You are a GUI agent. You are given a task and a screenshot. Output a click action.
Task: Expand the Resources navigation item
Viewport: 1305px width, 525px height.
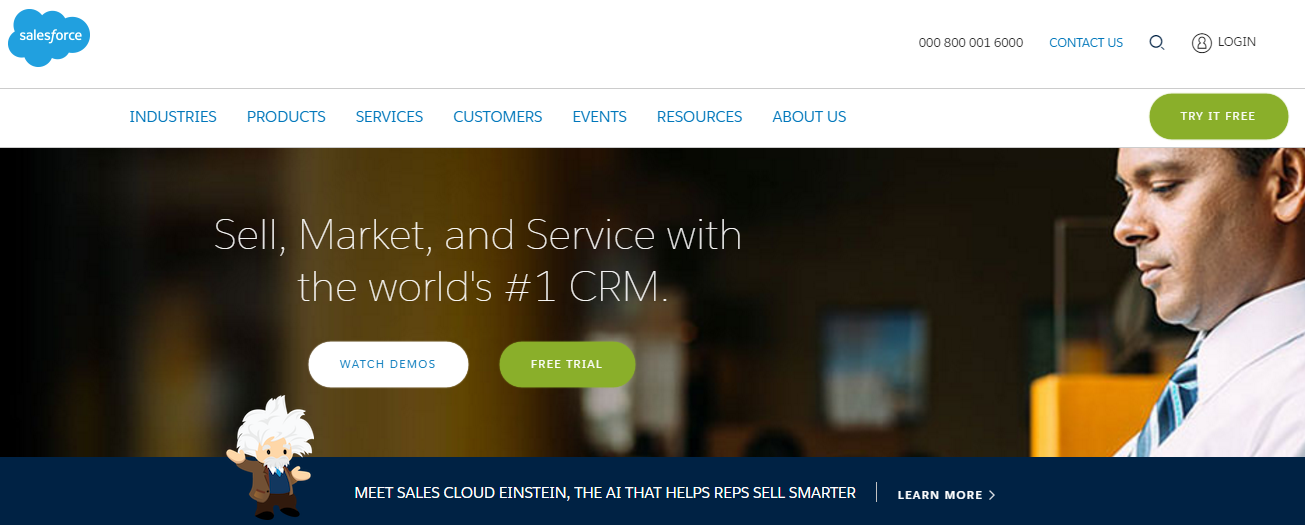(699, 117)
